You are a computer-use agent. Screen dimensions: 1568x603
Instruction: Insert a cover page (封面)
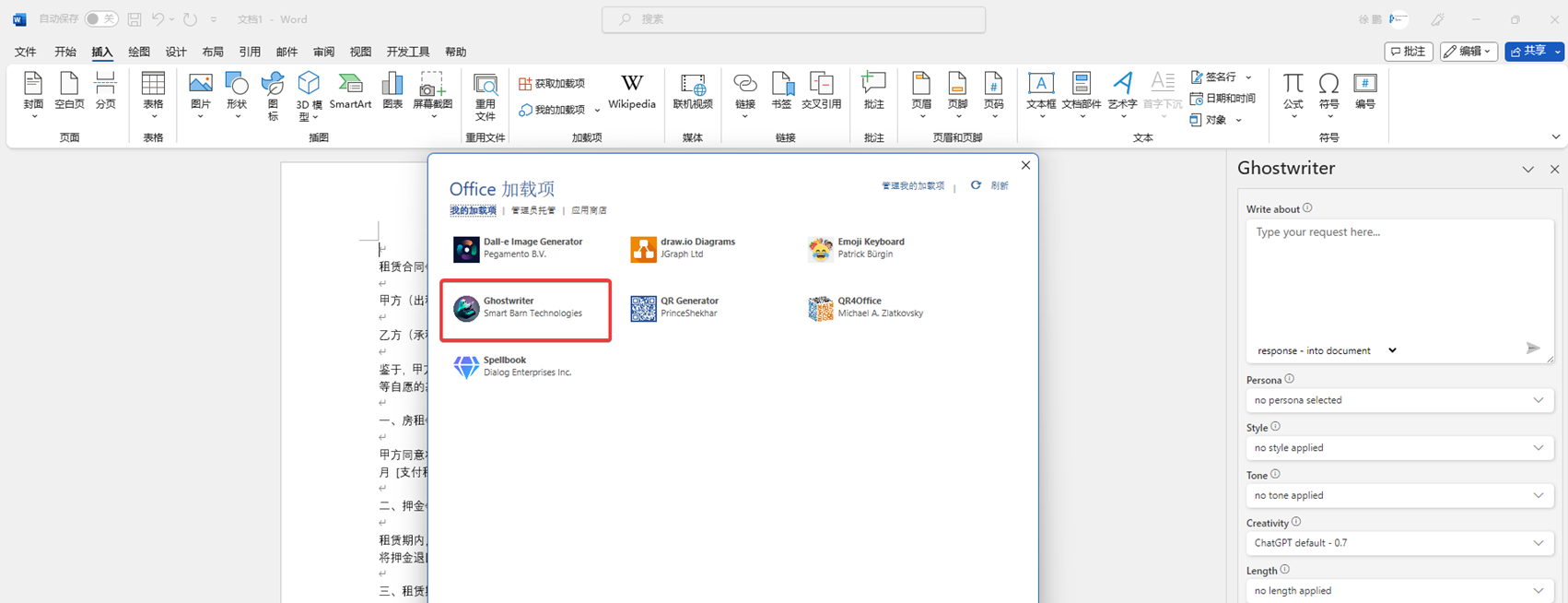pos(33,94)
